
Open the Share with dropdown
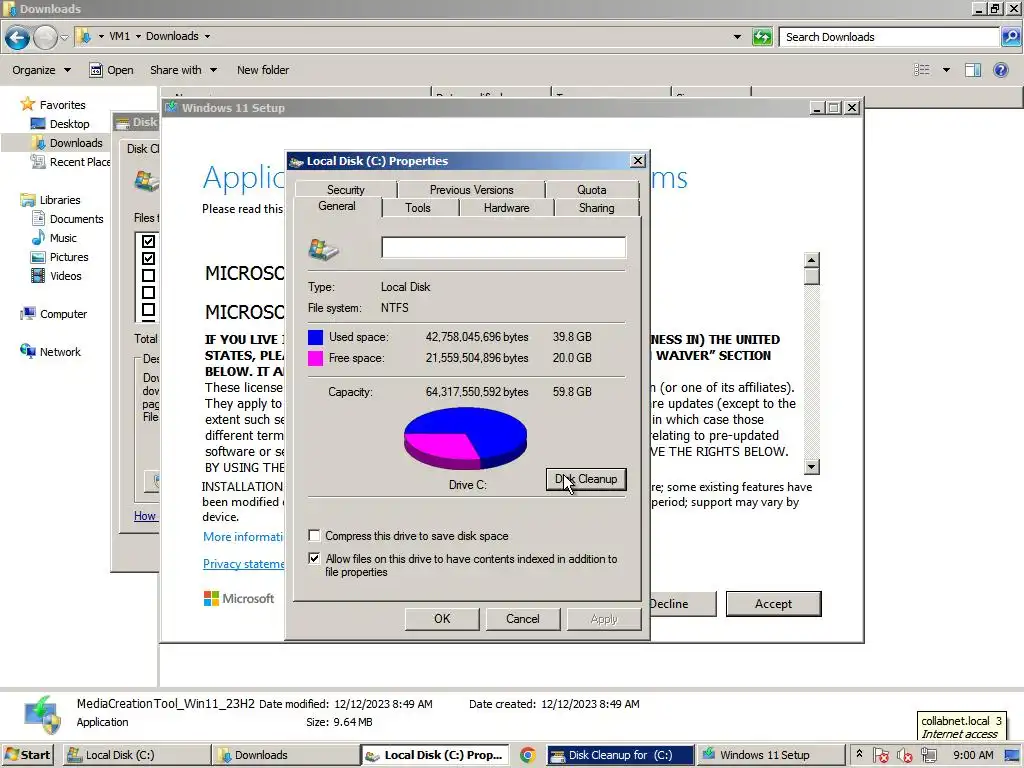pyautogui.click(x=183, y=70)
